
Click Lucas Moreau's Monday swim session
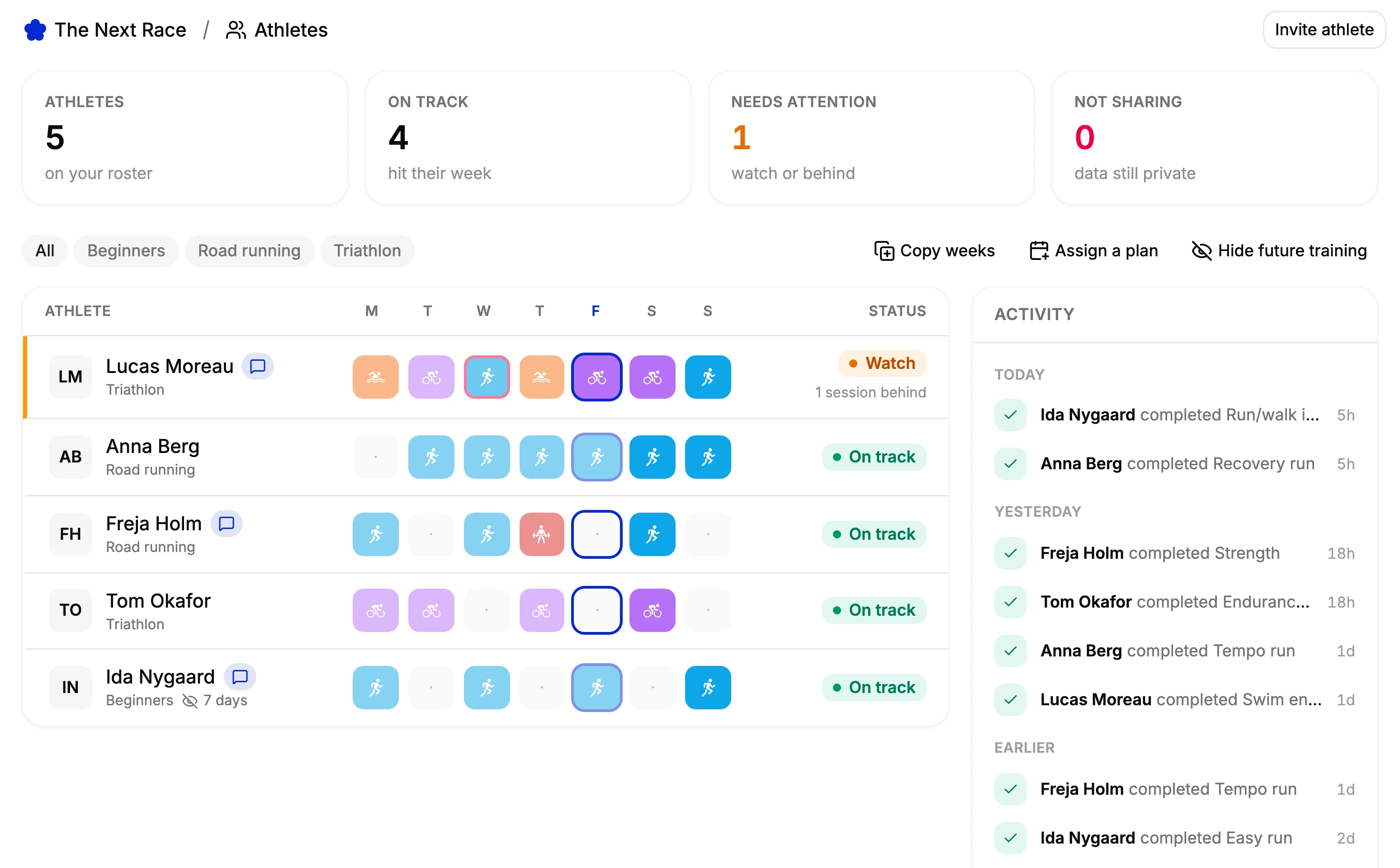click(x=376, y=377)
